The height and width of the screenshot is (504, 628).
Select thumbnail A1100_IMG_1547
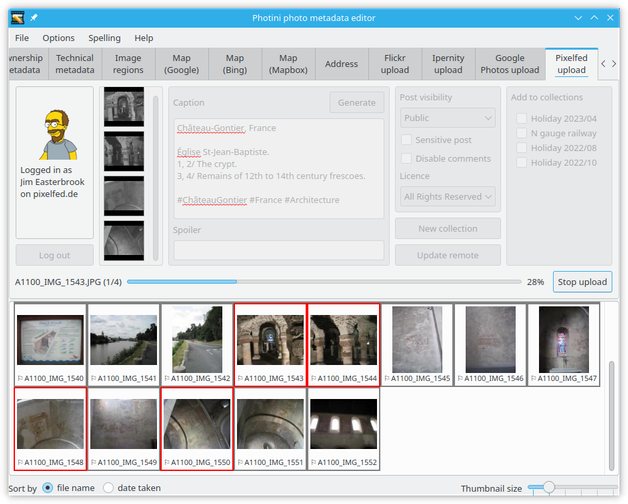(x=564, y=345)
